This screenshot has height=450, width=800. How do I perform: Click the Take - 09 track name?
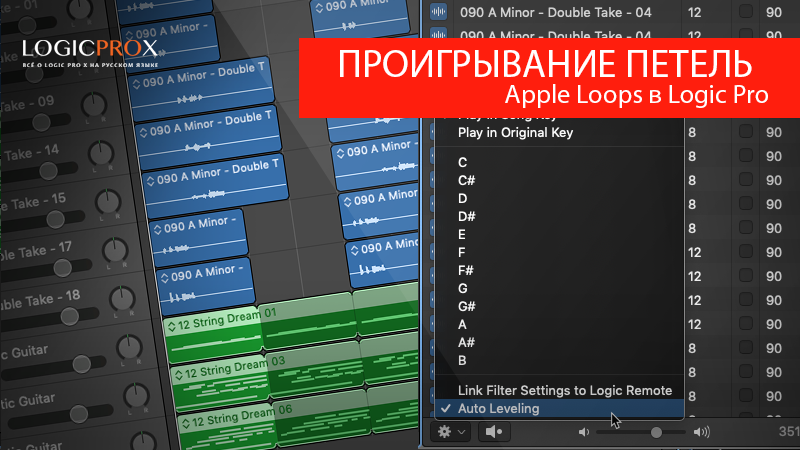(x=27, y=104)
